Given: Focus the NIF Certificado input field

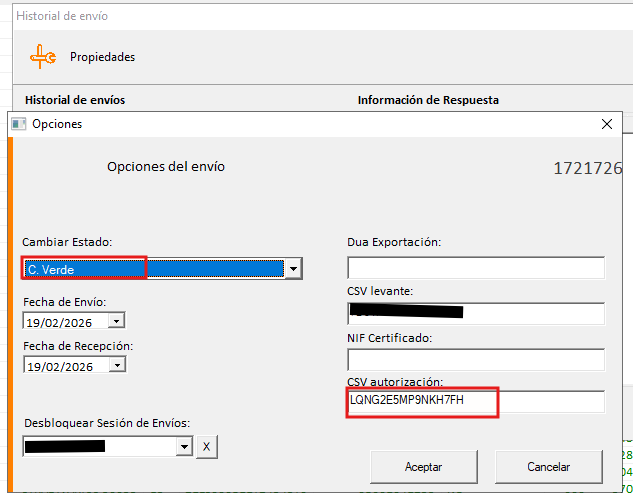Looking at the screenshot, I should [476, 360].
